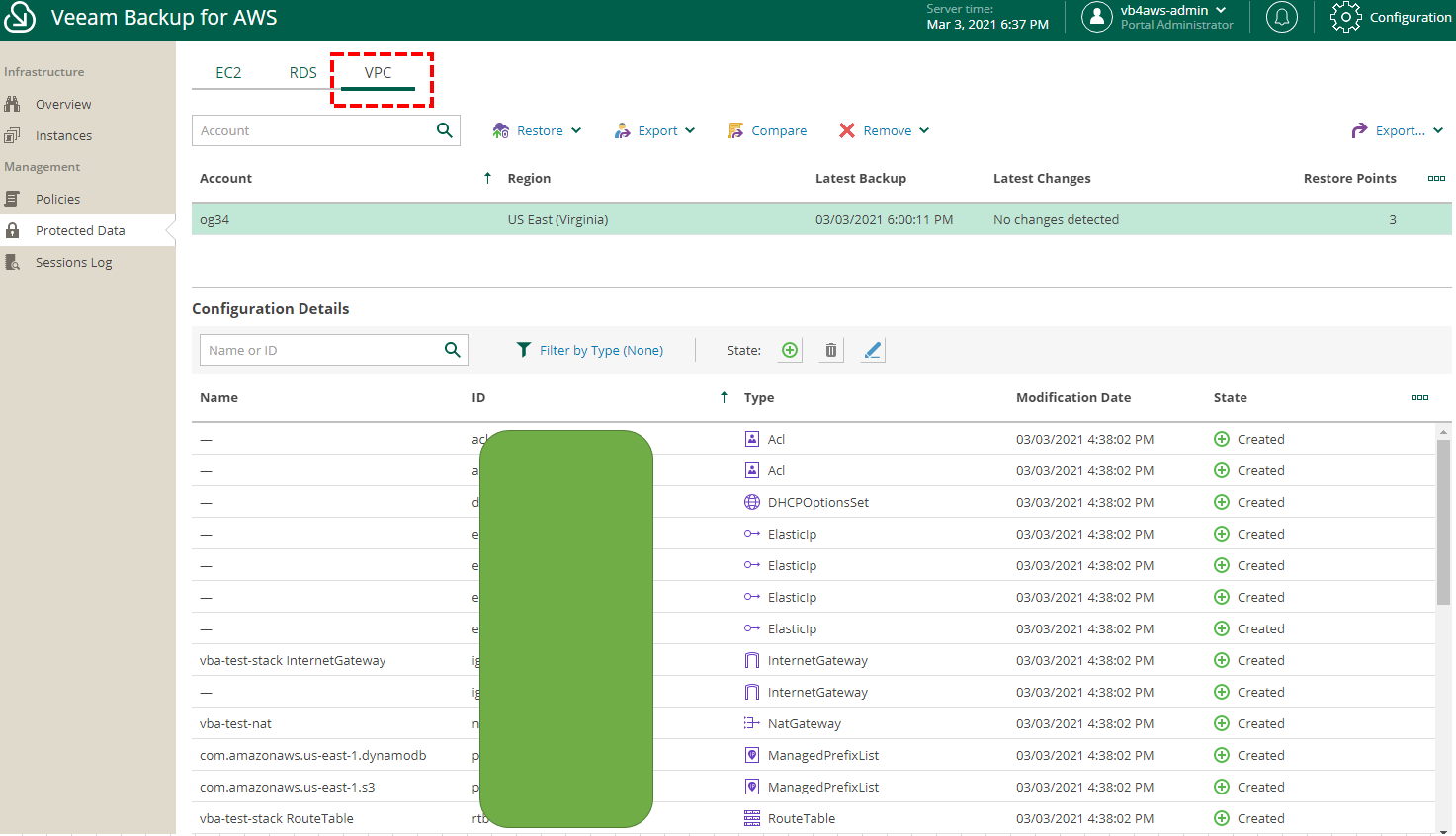Click the Created icon in NatGateway row
This screenshot has height=836, width=1456.
[x=1222, y=723]
